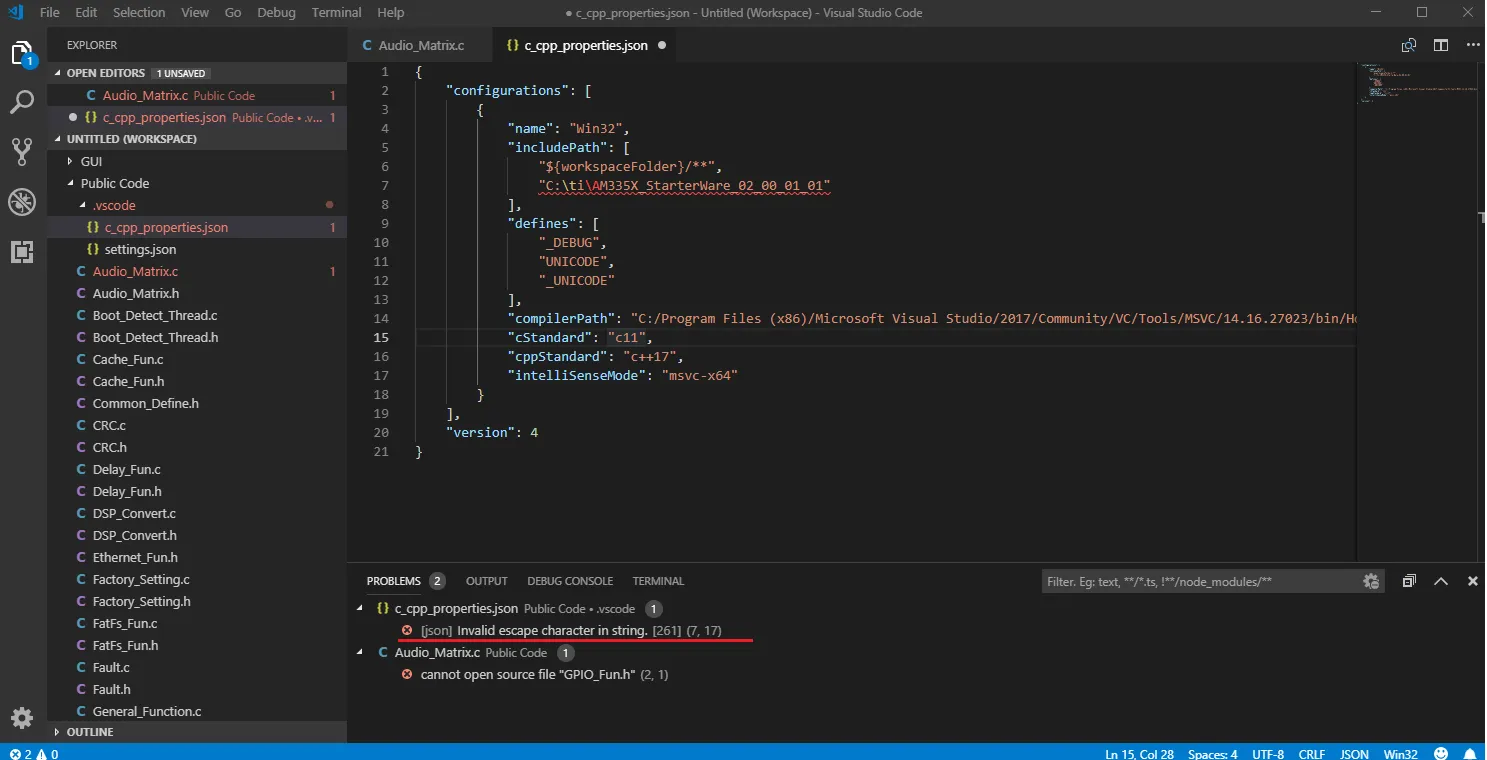The image size is (1487, 760).
Task: Open the Terminal menu
Action: (336, 13)
